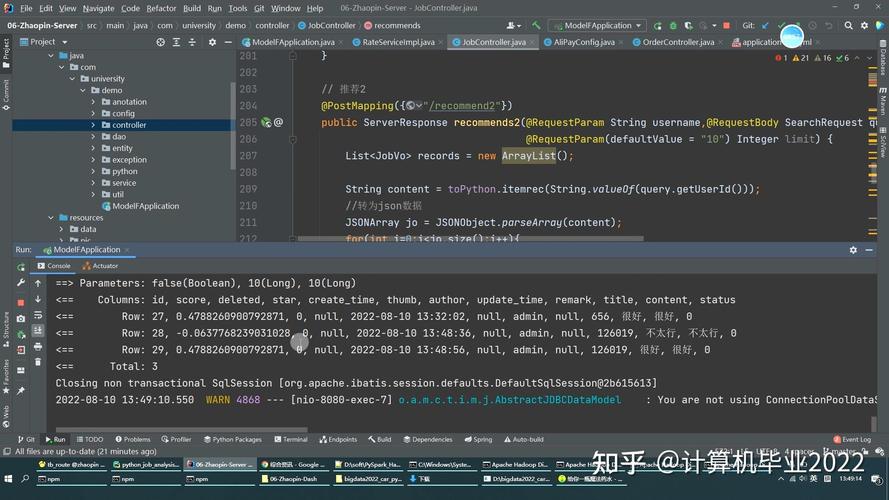Click the Debug bug icon in toolbar
Viewport: 889px width, 500px height.
(671, 25)
